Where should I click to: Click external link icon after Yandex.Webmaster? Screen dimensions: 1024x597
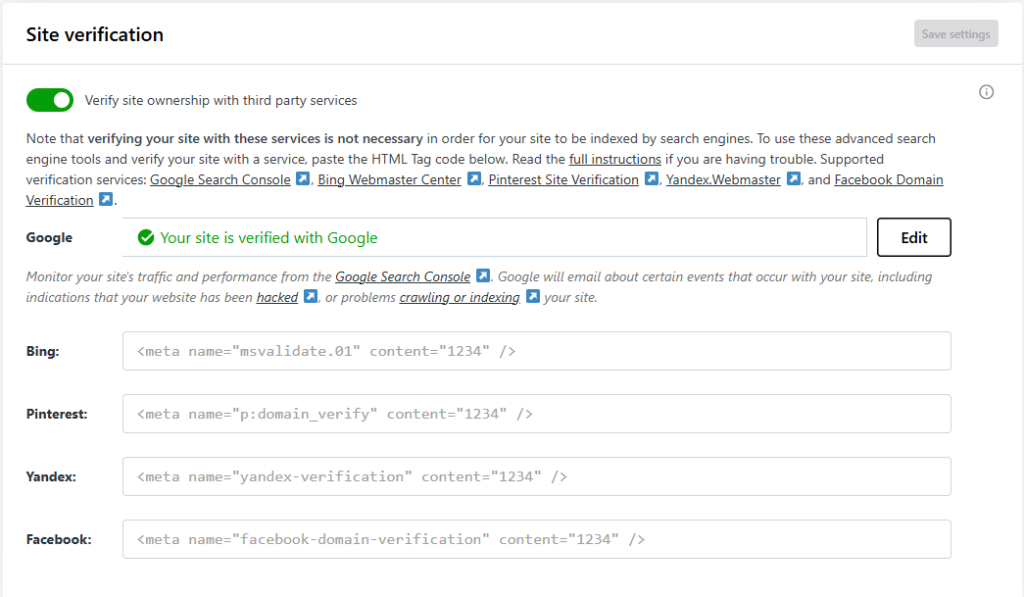793,180
